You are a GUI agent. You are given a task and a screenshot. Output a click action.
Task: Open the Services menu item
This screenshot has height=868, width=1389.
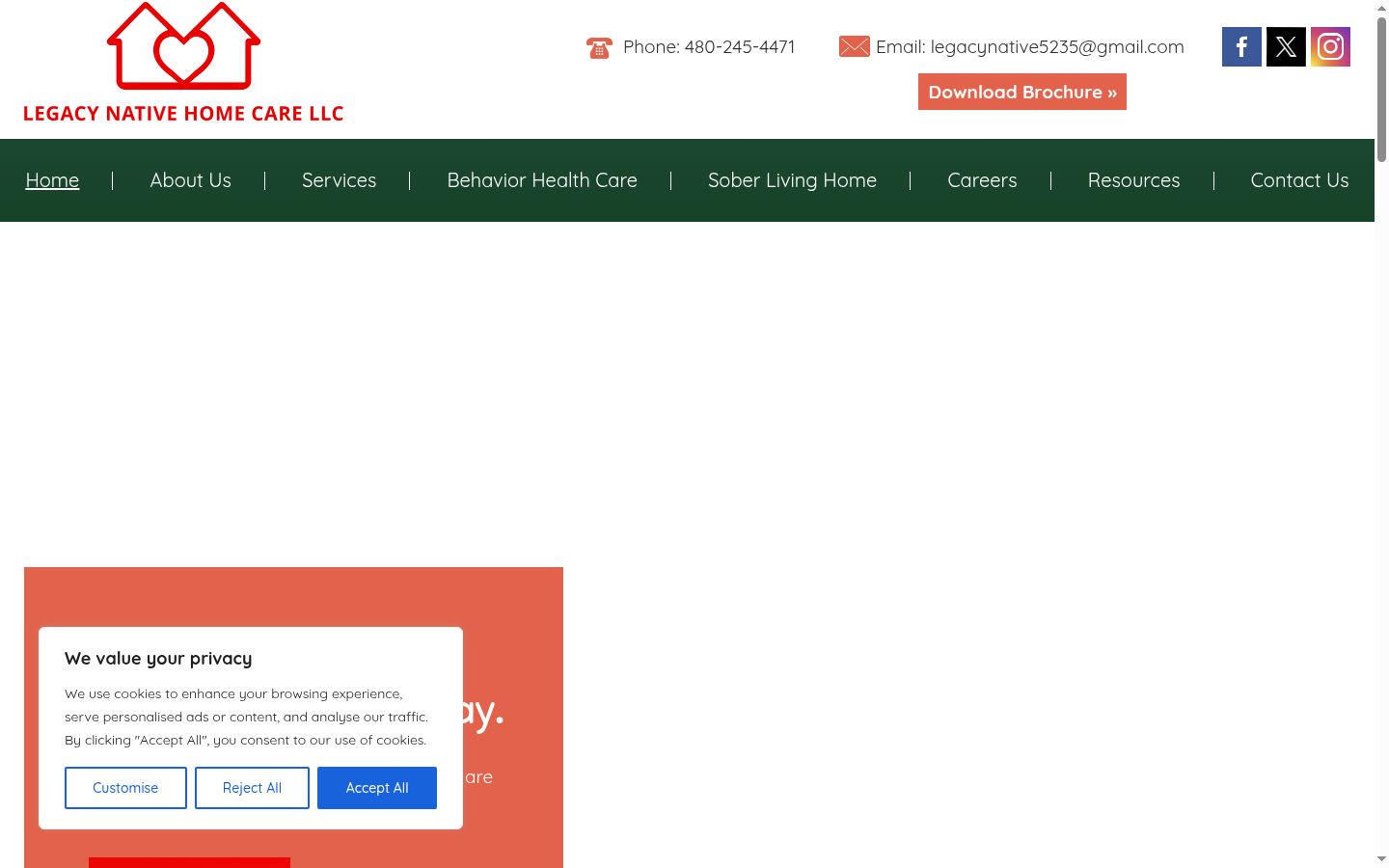point(339,180)
